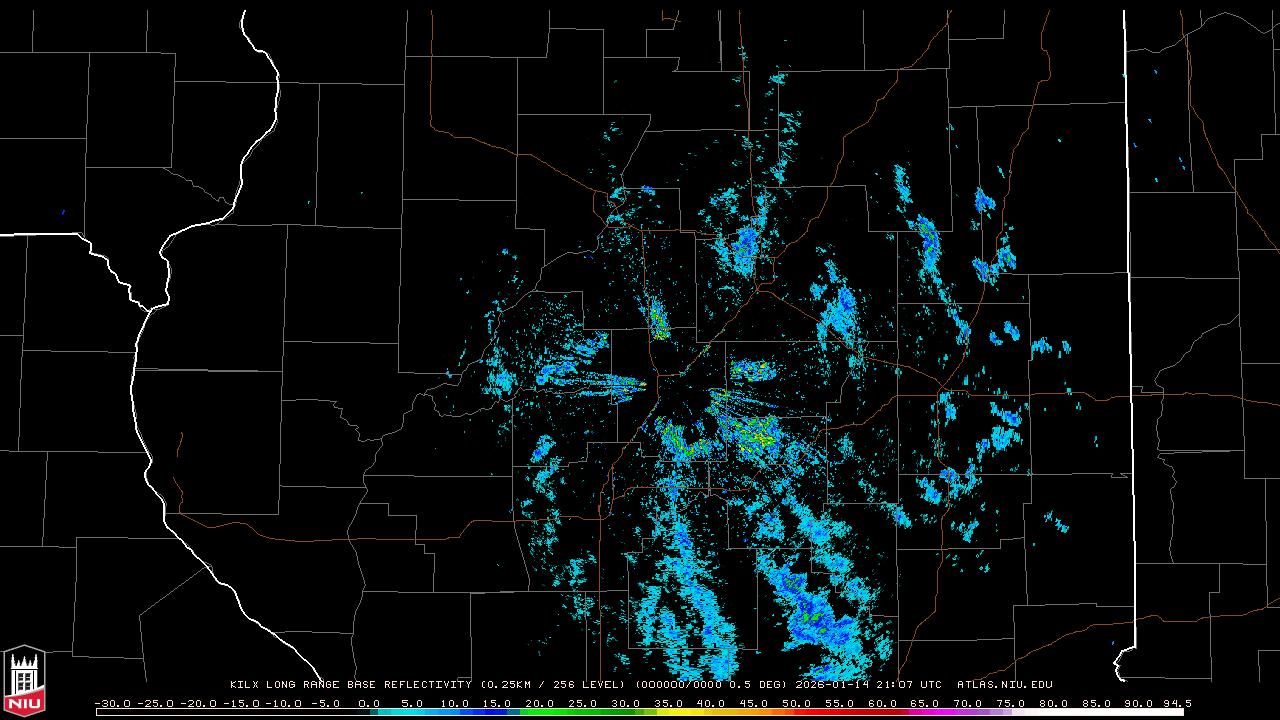1280x720 pixels.
Task: Click the 20.0 dBZ green color on scale
Action: click(540, 712)
